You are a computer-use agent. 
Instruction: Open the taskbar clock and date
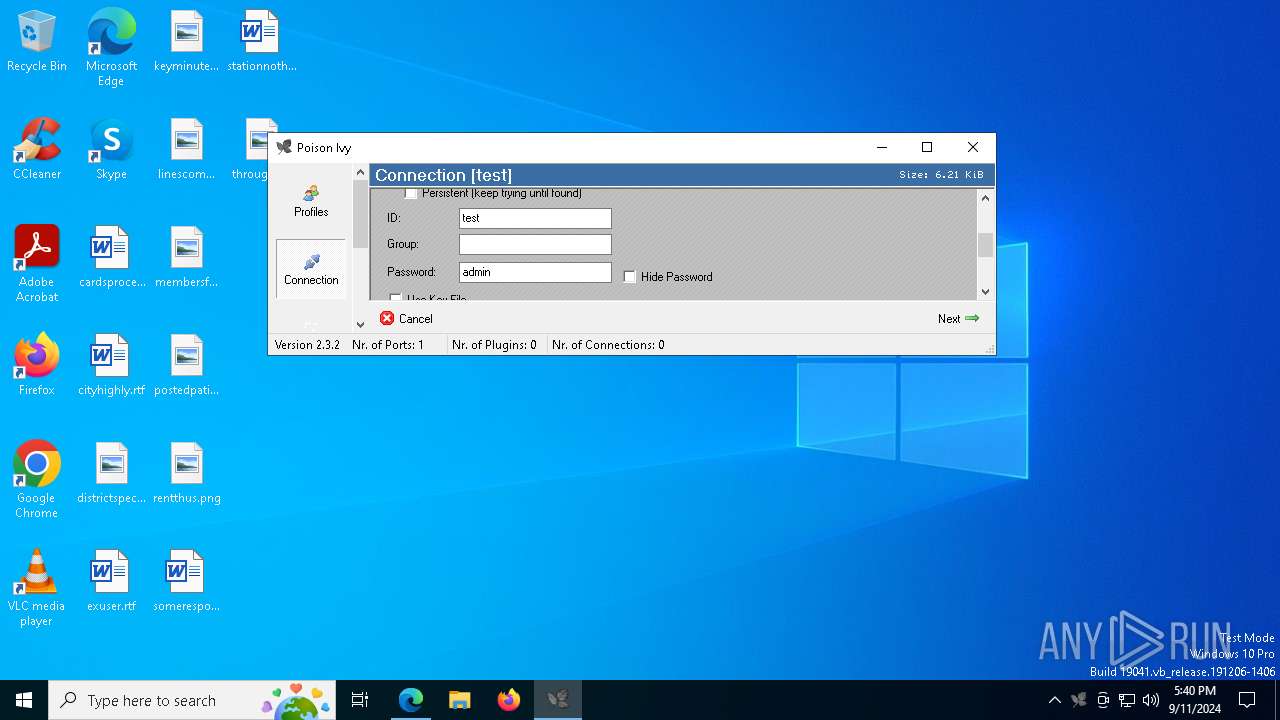pos(1194,700)
